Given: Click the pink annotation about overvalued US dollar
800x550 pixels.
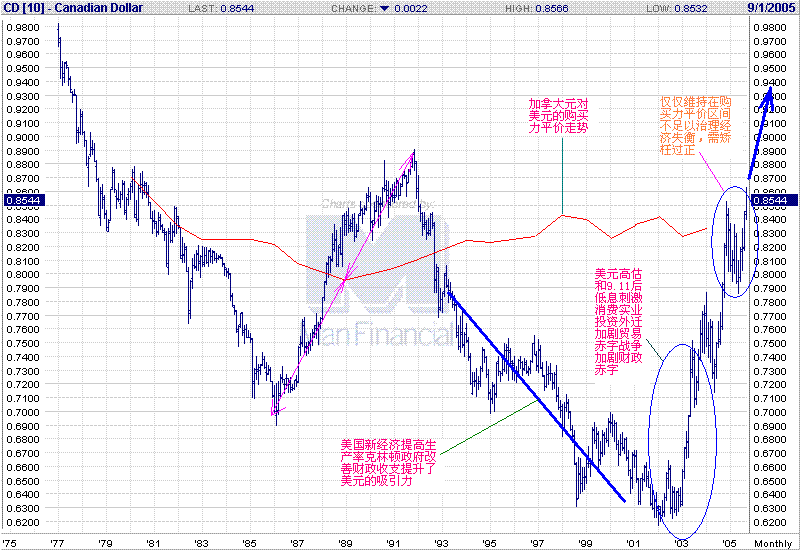Looking at the screenshot, I should point(618,321).
